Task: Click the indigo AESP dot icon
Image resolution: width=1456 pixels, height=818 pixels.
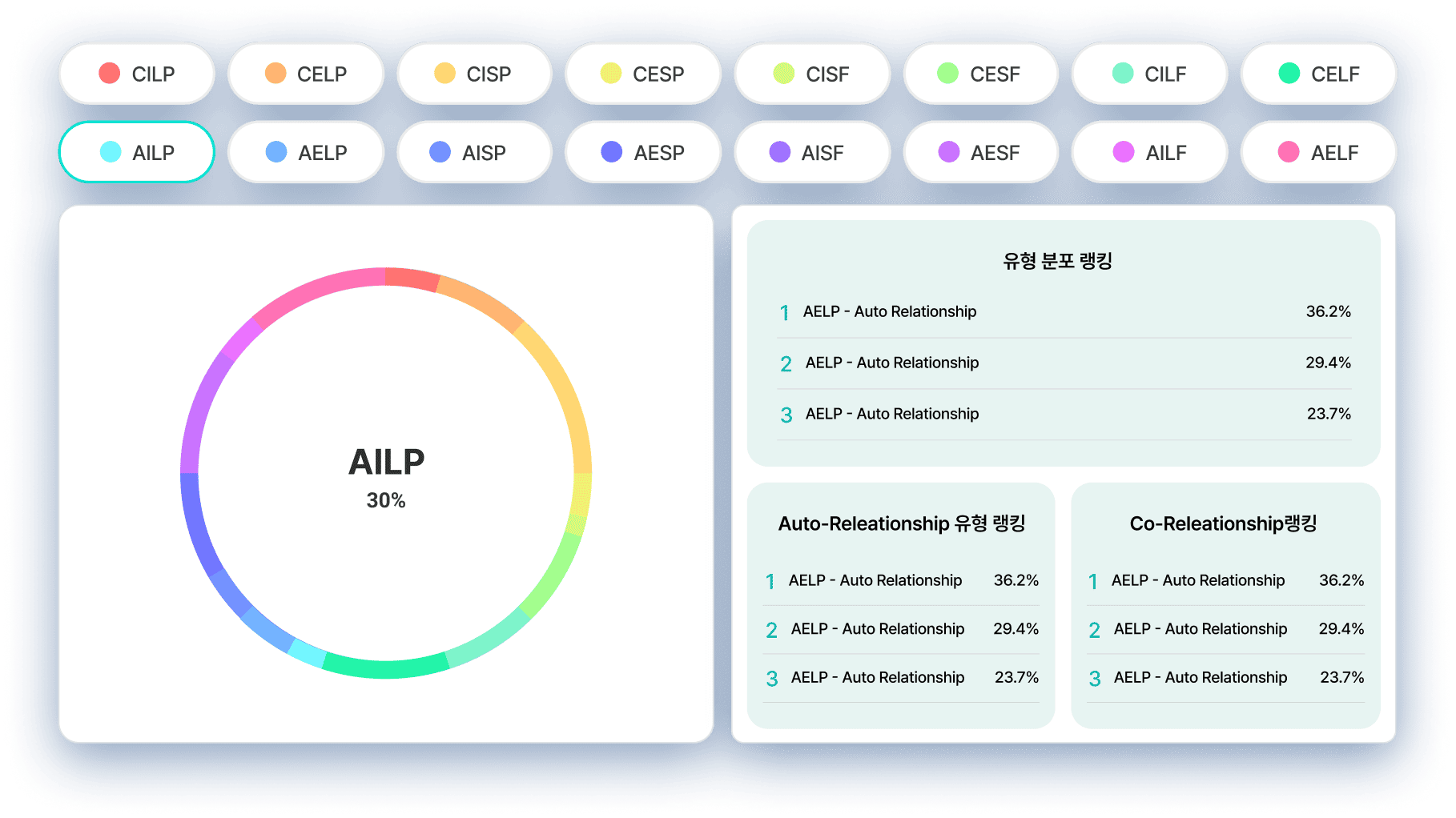Action: (612, 152)
